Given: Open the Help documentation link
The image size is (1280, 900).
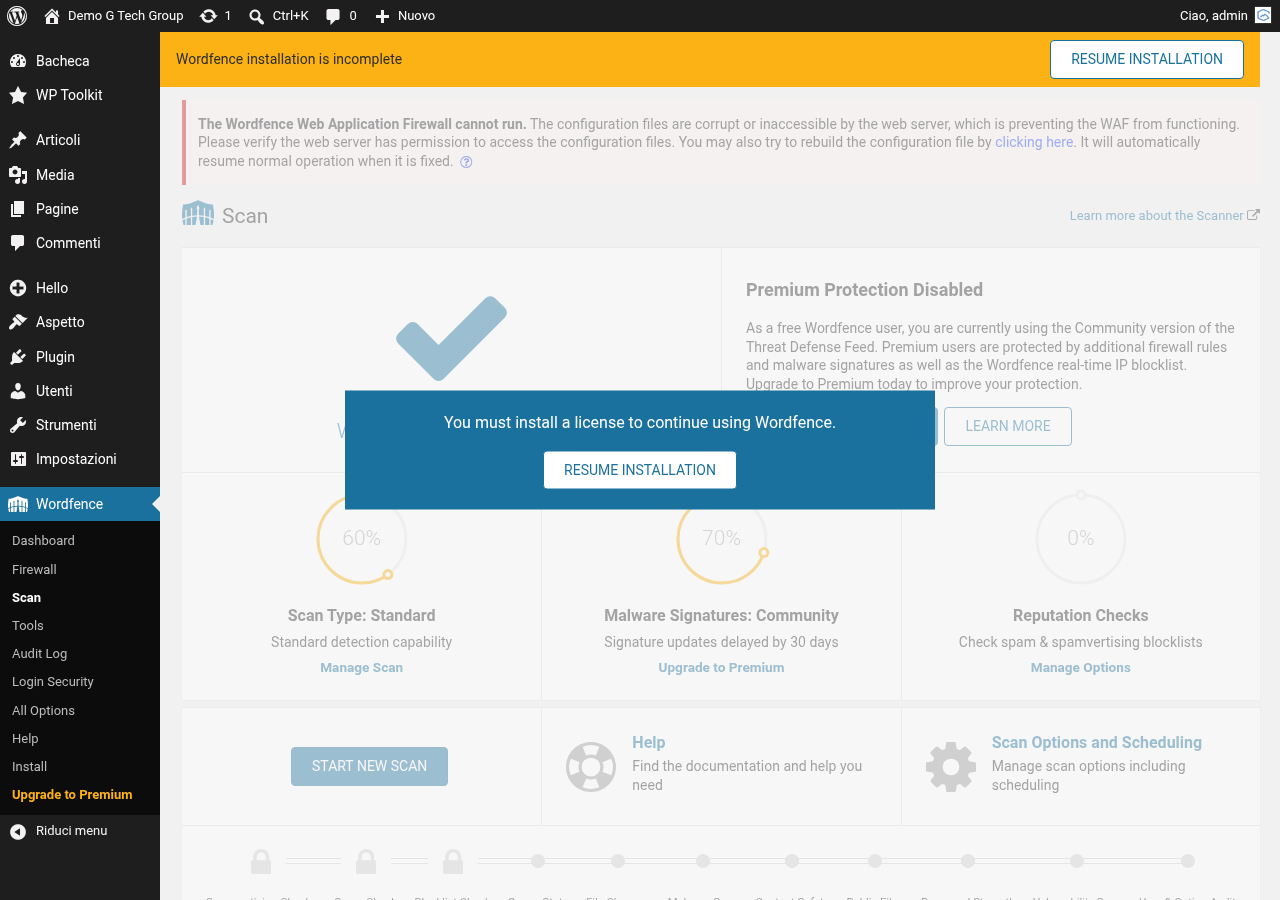Looking at the screenshot, I should 648,742.
